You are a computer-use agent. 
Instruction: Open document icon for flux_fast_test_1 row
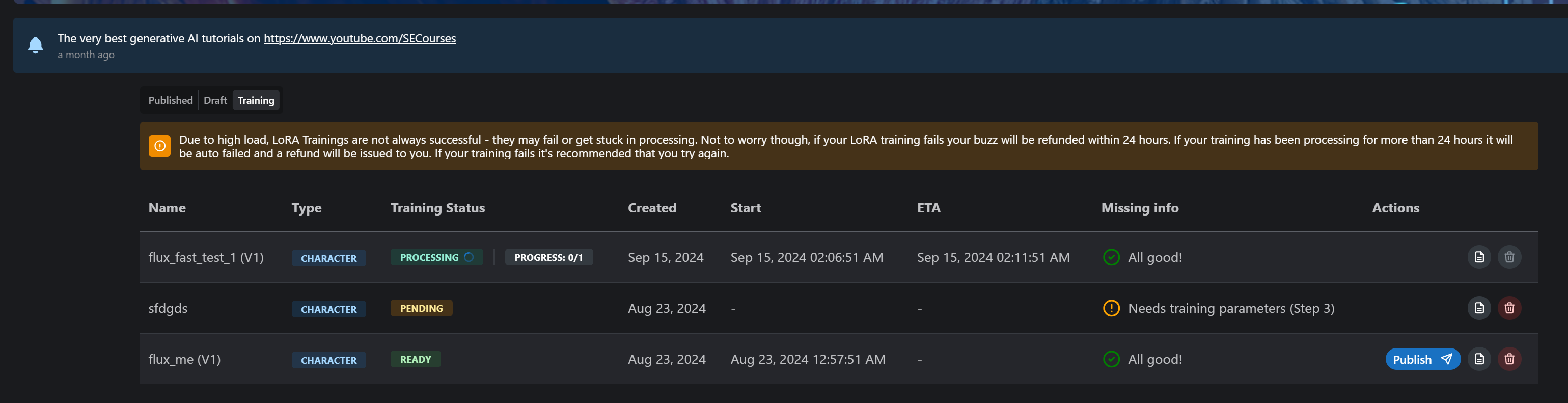tap(1479, 257)
